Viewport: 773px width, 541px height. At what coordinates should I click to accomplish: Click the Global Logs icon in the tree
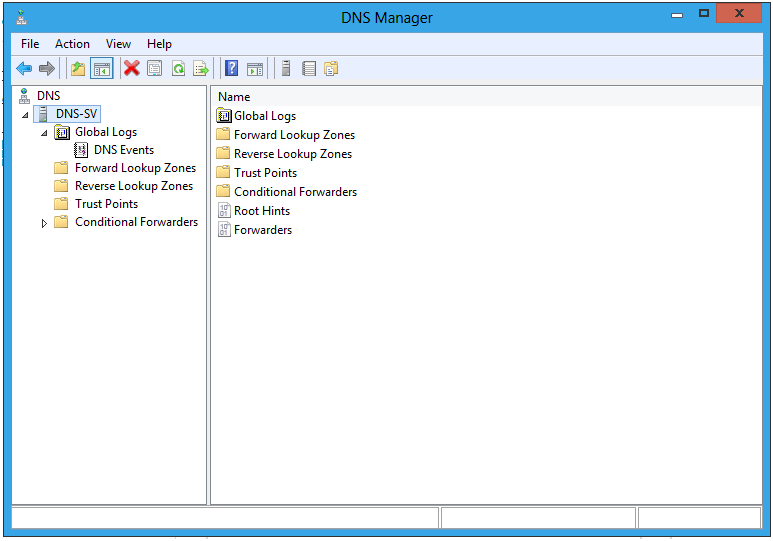pyautogui.click(x=62, y=132)
